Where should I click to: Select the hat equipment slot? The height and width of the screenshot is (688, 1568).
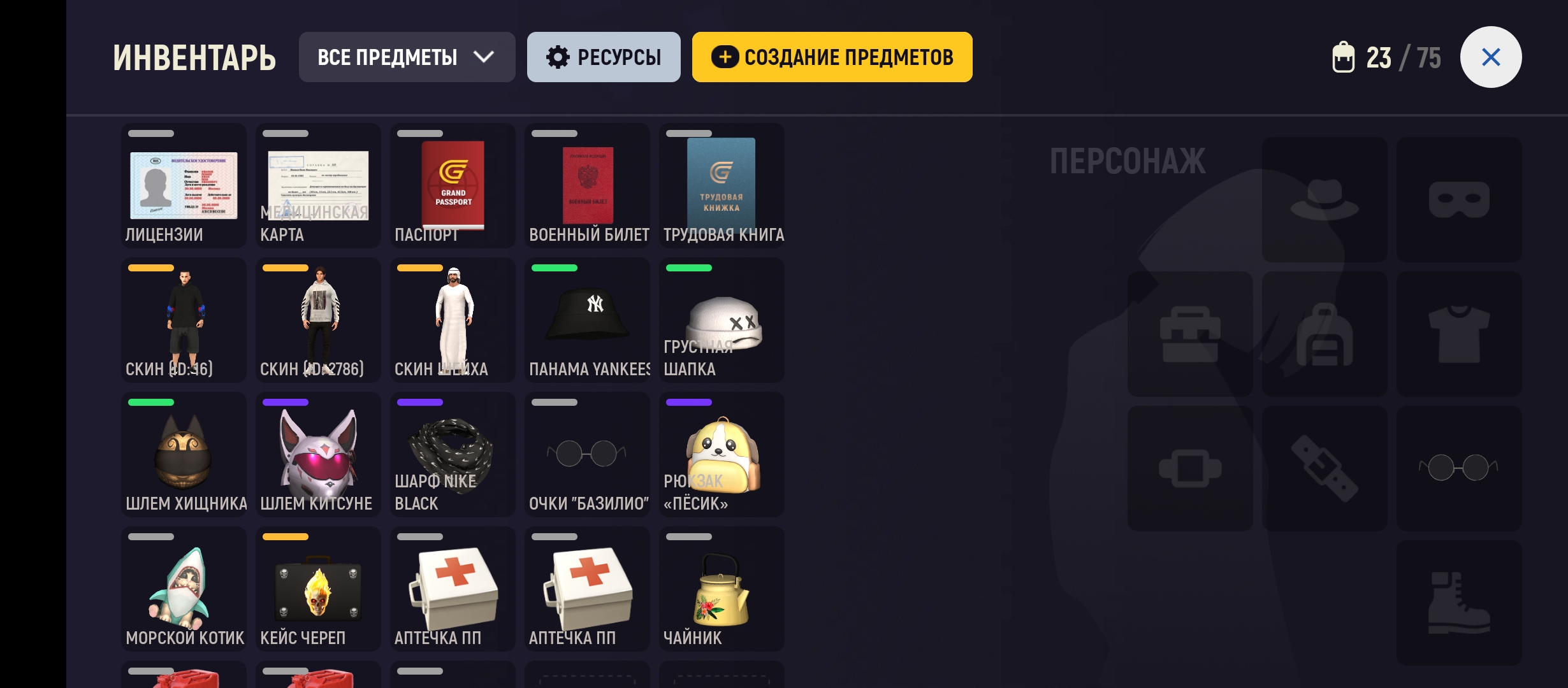(1325, 199)
